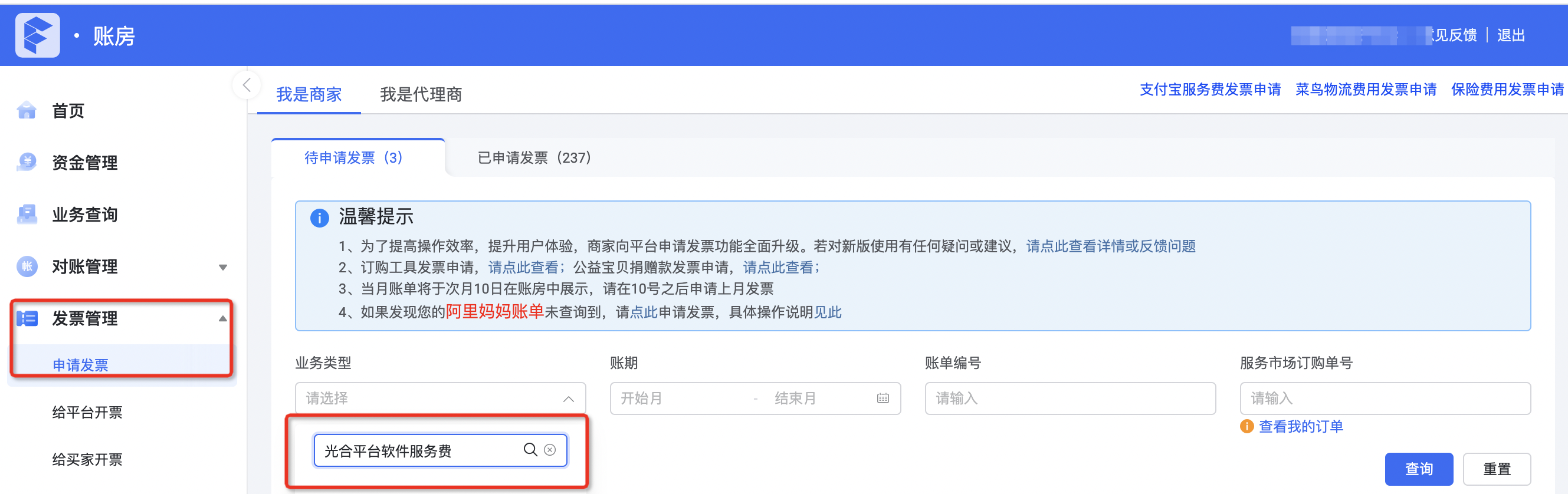1568x494 pixels.
Task: Open the 保险费用发票申请 link
Action: point(1508,90)
